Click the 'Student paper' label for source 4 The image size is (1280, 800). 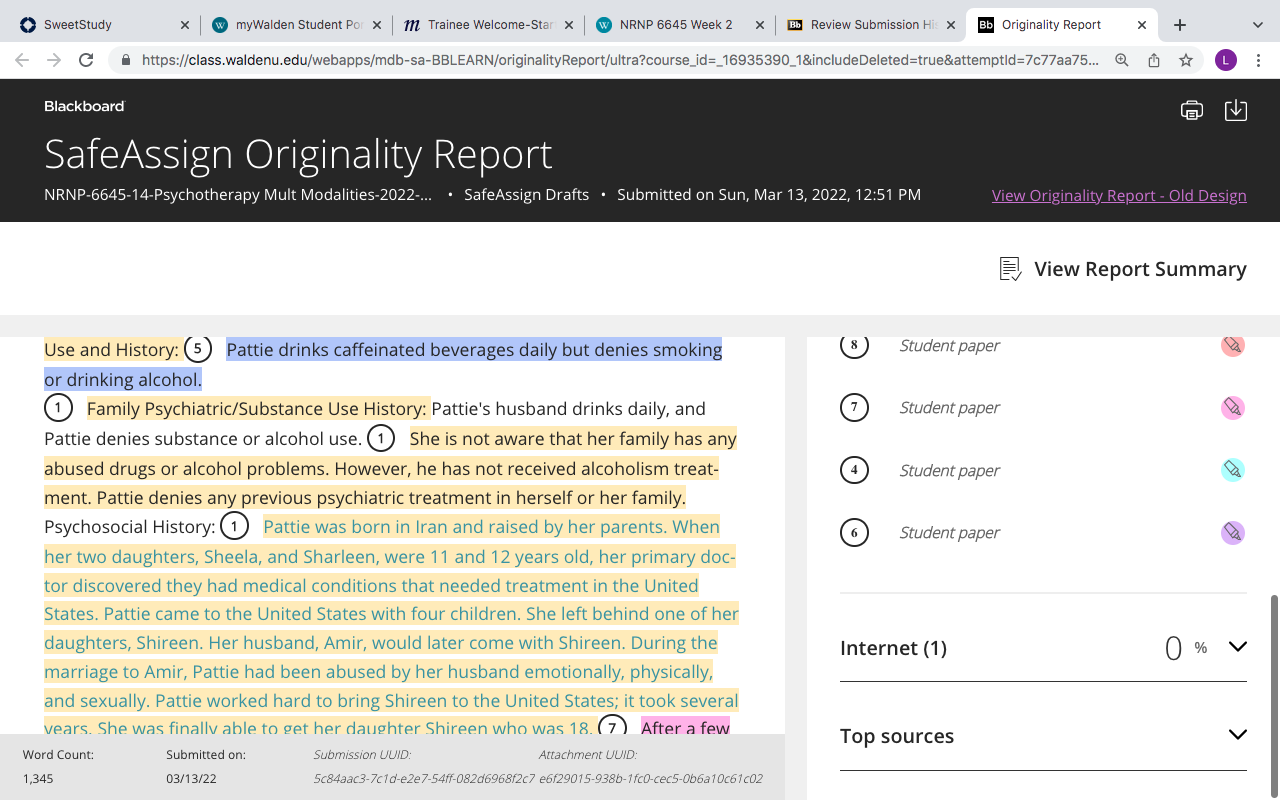point(949,470)
